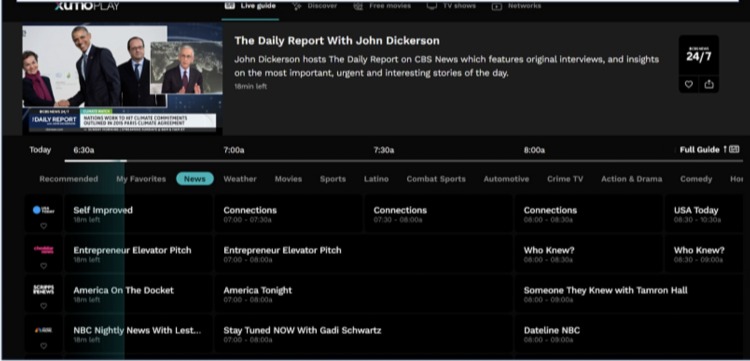The height and width of the screenshot is (361, 750).
Task: Share The Daily Report via share icon
Action: coord(709,84)
